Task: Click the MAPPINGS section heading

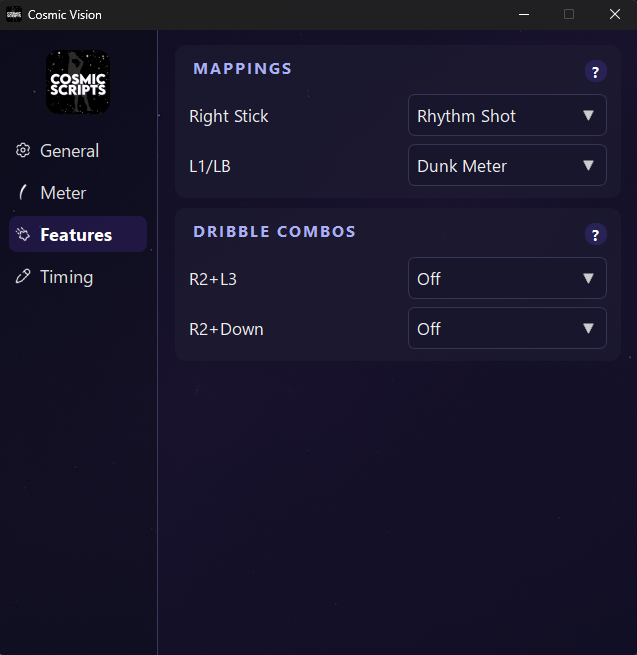Action: (x=242, y=69)
